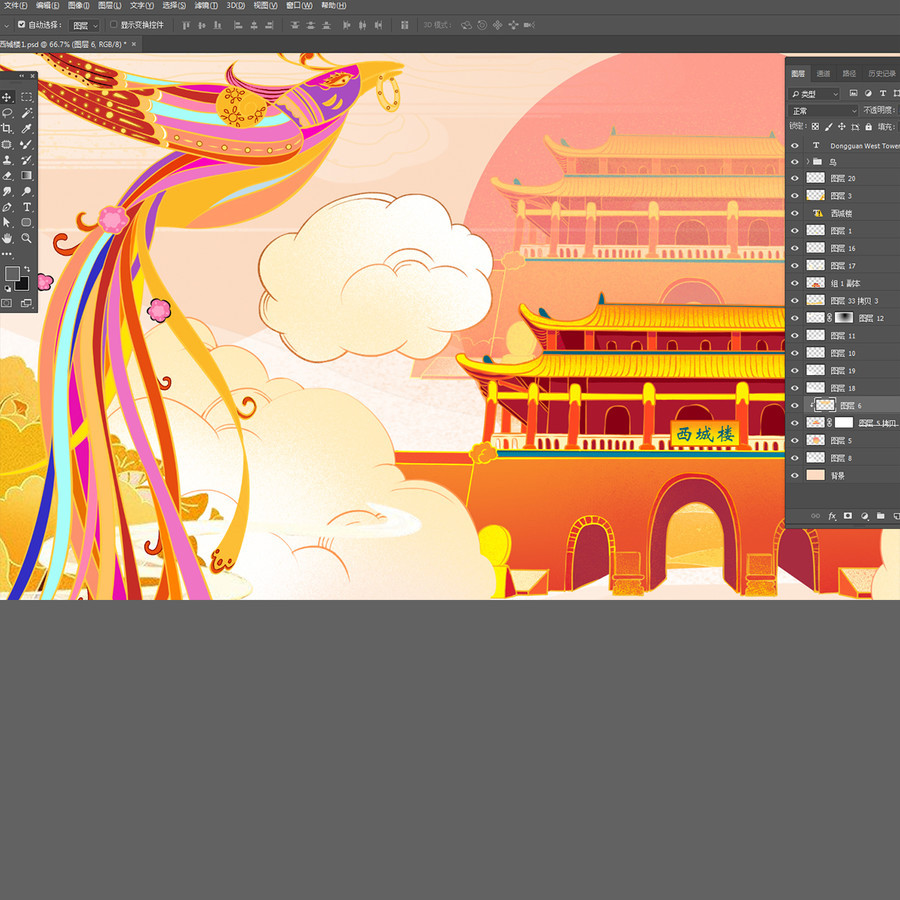Switch to the 通道 tab
The width and height of the screenshot is (900, 900).
pyautogui.click(x=823, y=73)
